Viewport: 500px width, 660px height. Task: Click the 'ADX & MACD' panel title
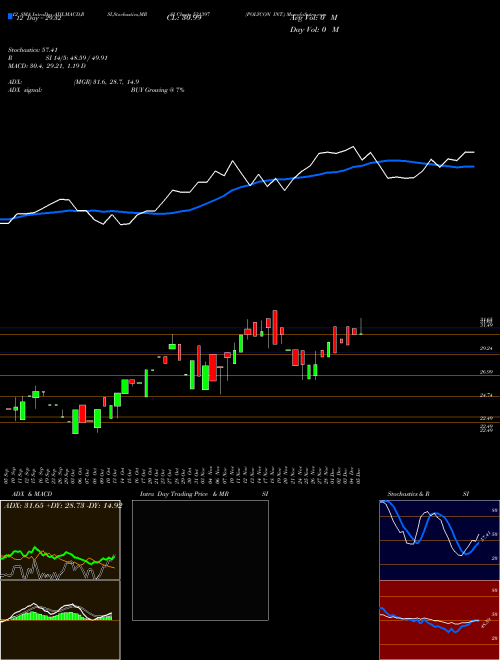(x=32, y=494)
